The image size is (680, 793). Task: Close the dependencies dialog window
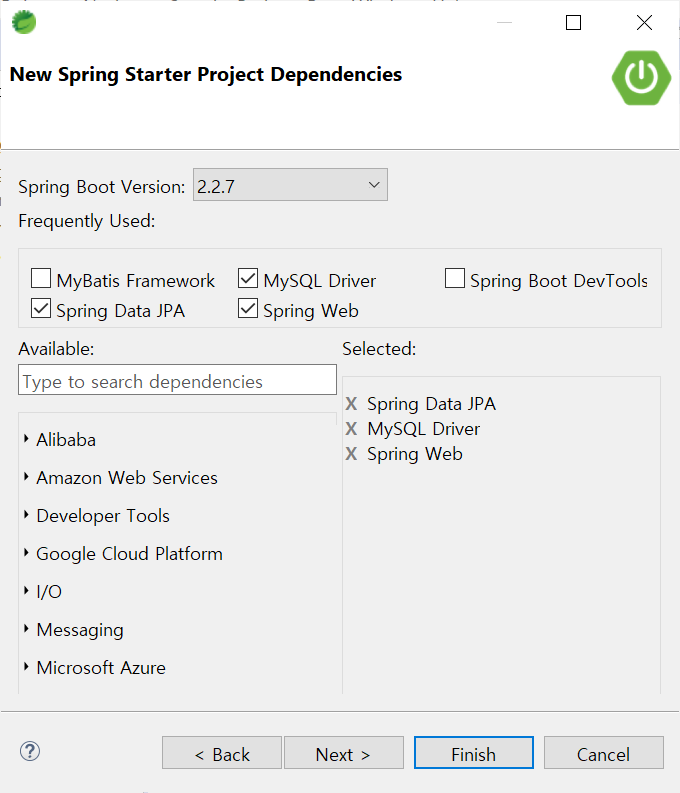[x=644, y=22]
